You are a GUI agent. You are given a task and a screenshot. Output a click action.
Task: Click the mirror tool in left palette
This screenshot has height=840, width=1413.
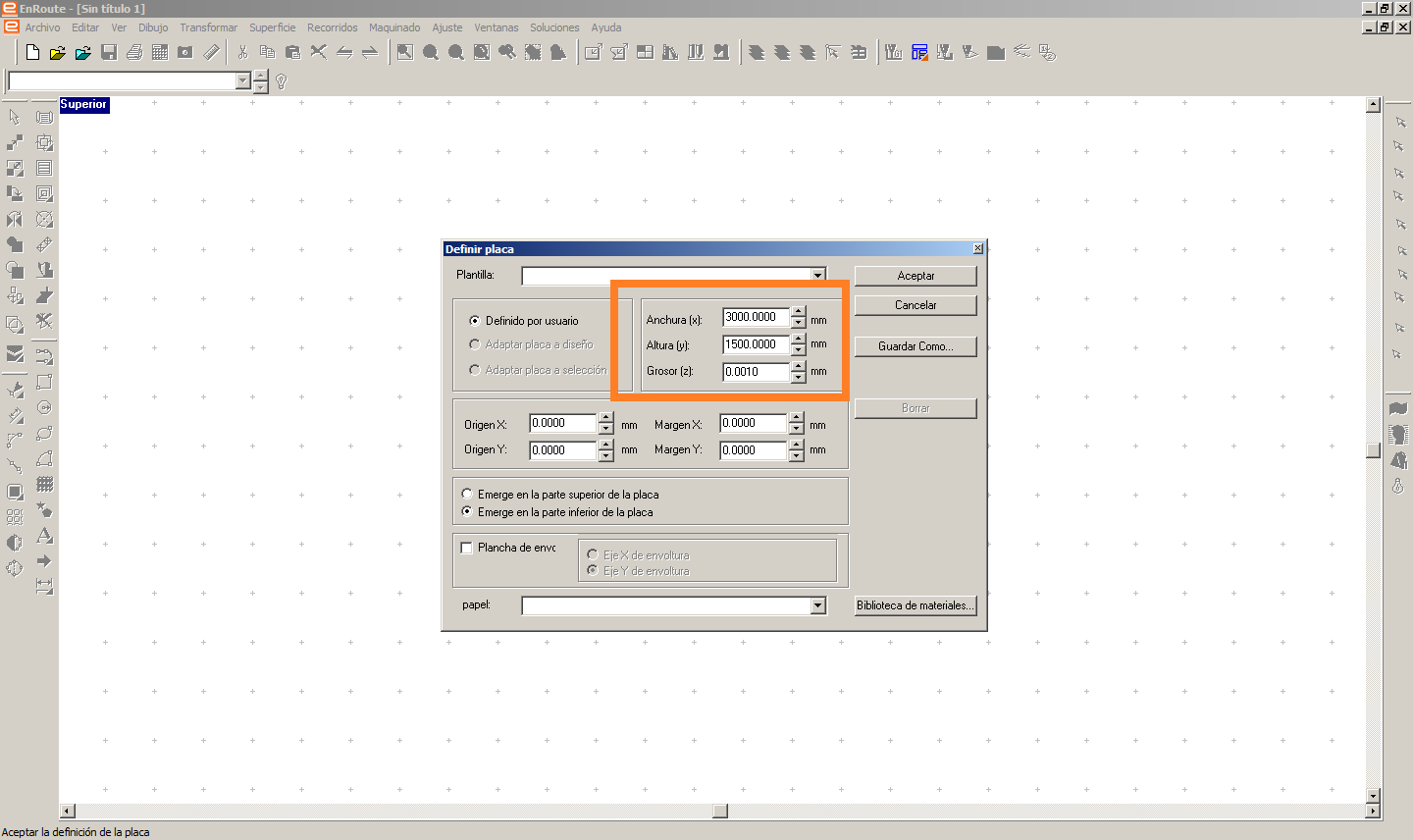point(15,219)
